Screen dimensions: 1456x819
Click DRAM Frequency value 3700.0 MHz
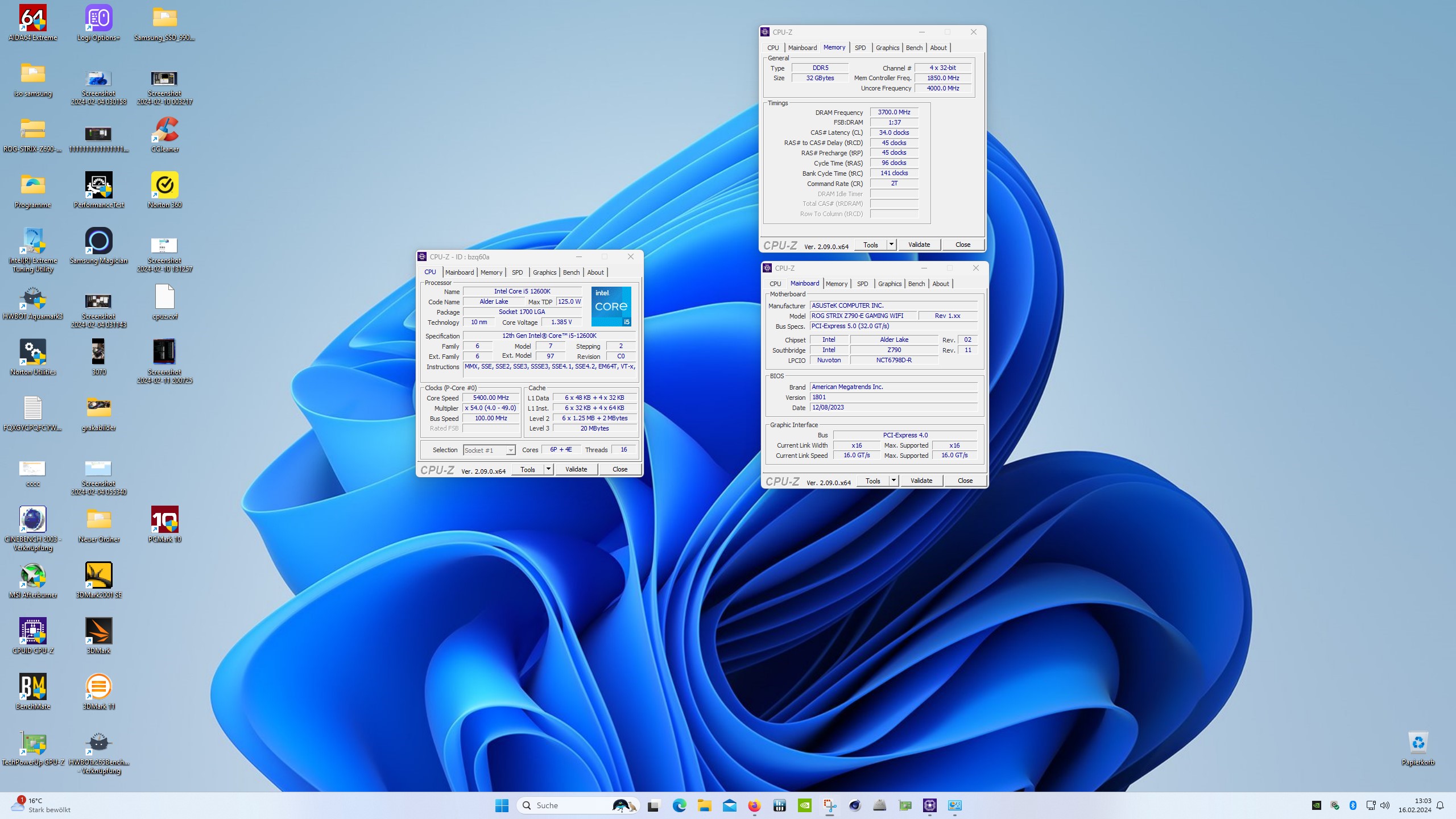(894, 112)
